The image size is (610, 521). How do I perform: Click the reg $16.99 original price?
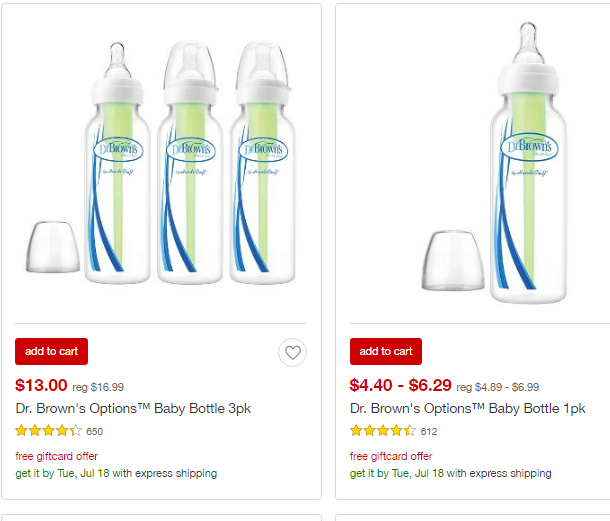98,386
